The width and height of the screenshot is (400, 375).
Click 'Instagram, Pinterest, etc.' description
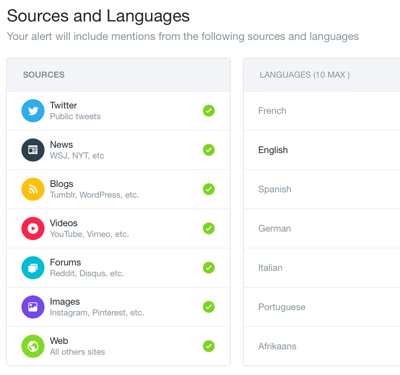(x=97, y=313)
